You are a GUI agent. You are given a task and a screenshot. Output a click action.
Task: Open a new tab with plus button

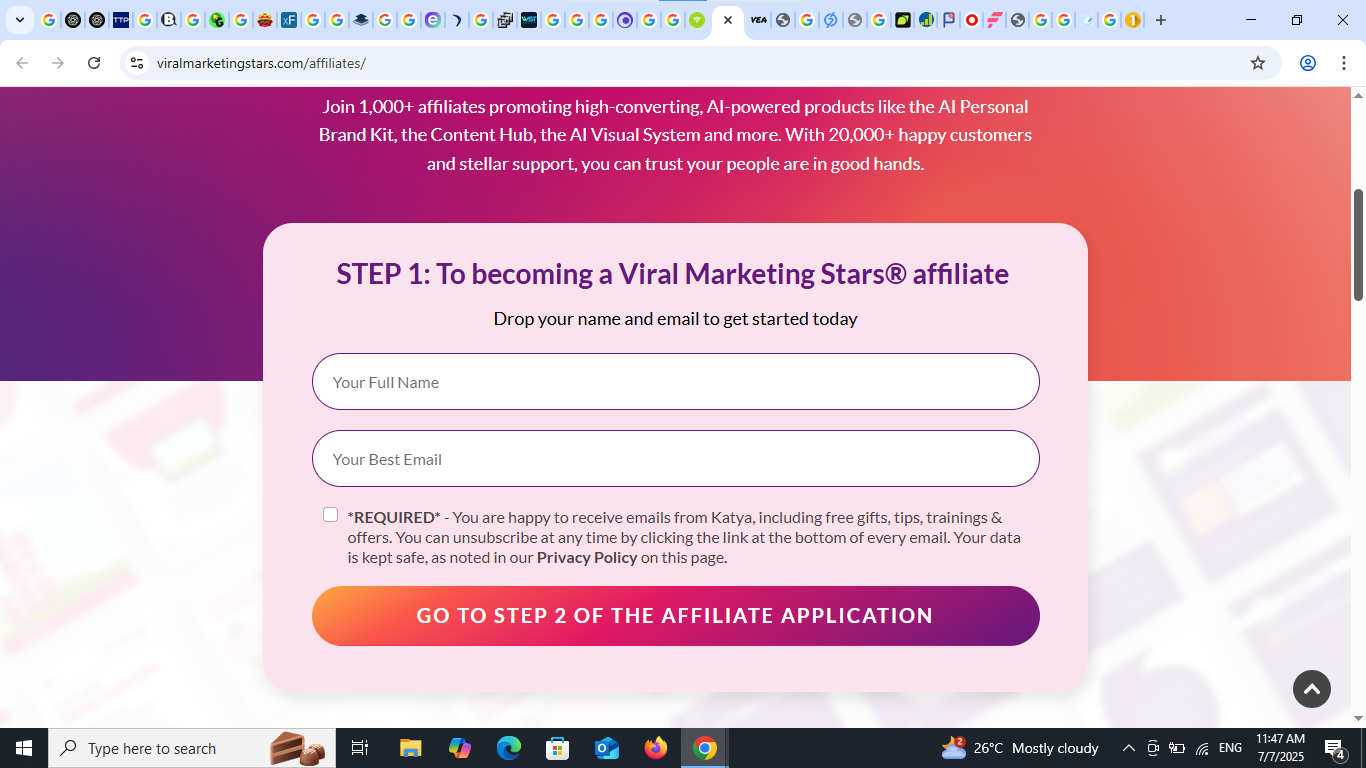tap(1161, 20)
